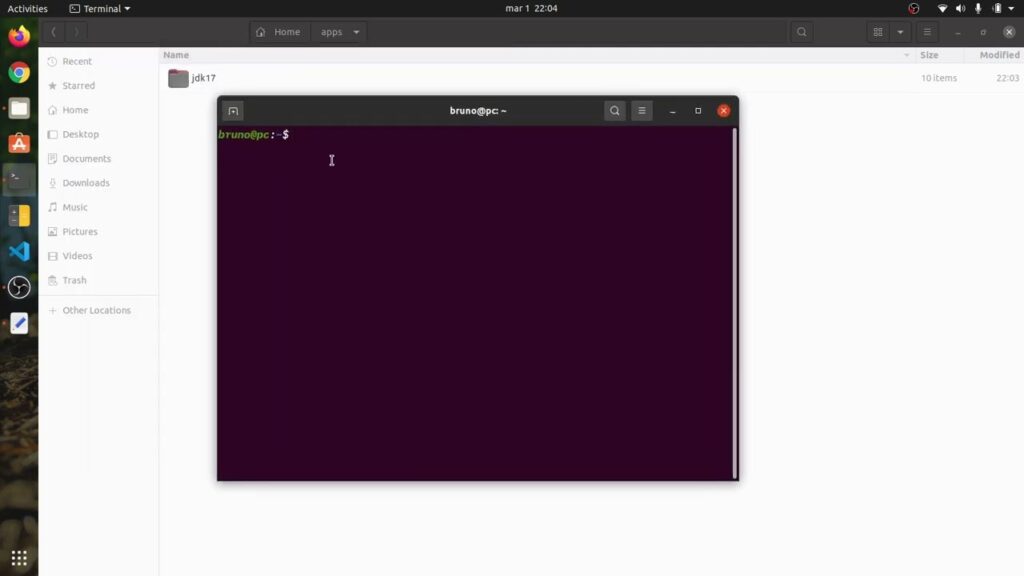The image size is (1024, 576).
Task: Show the applications grid
Action: click(x=19, y=558)
